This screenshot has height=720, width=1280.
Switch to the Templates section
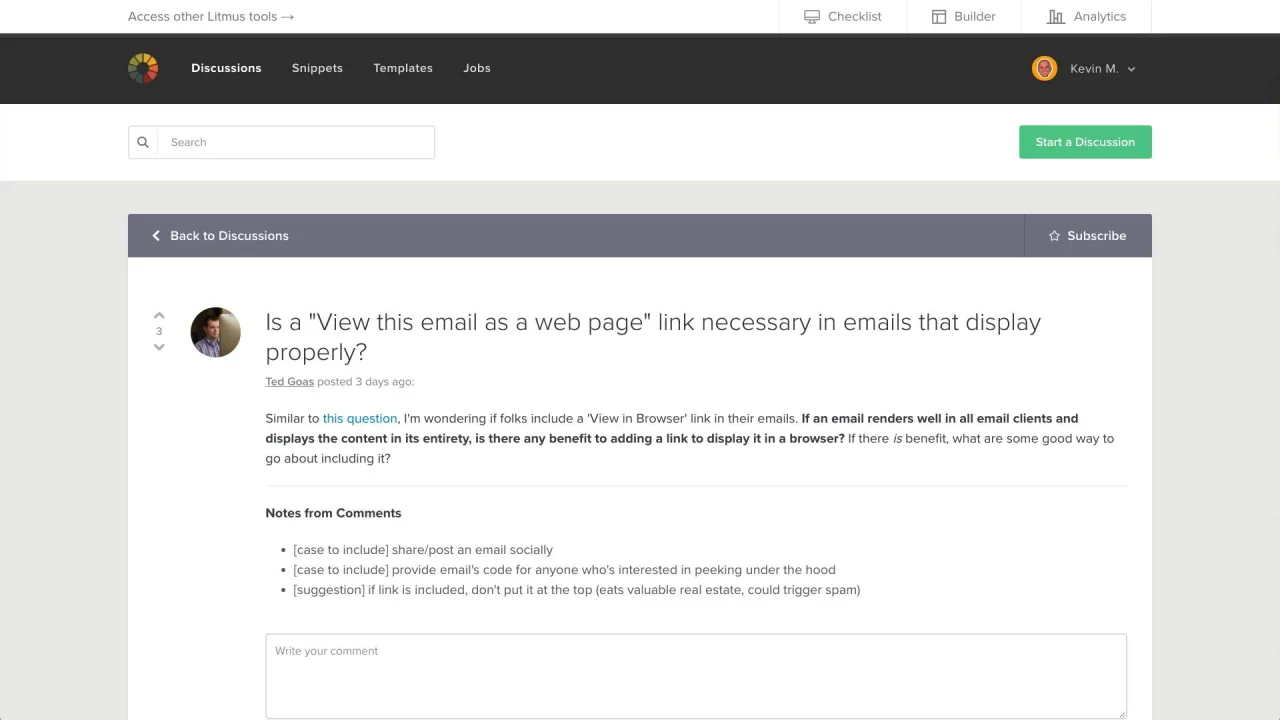(403, 68)
